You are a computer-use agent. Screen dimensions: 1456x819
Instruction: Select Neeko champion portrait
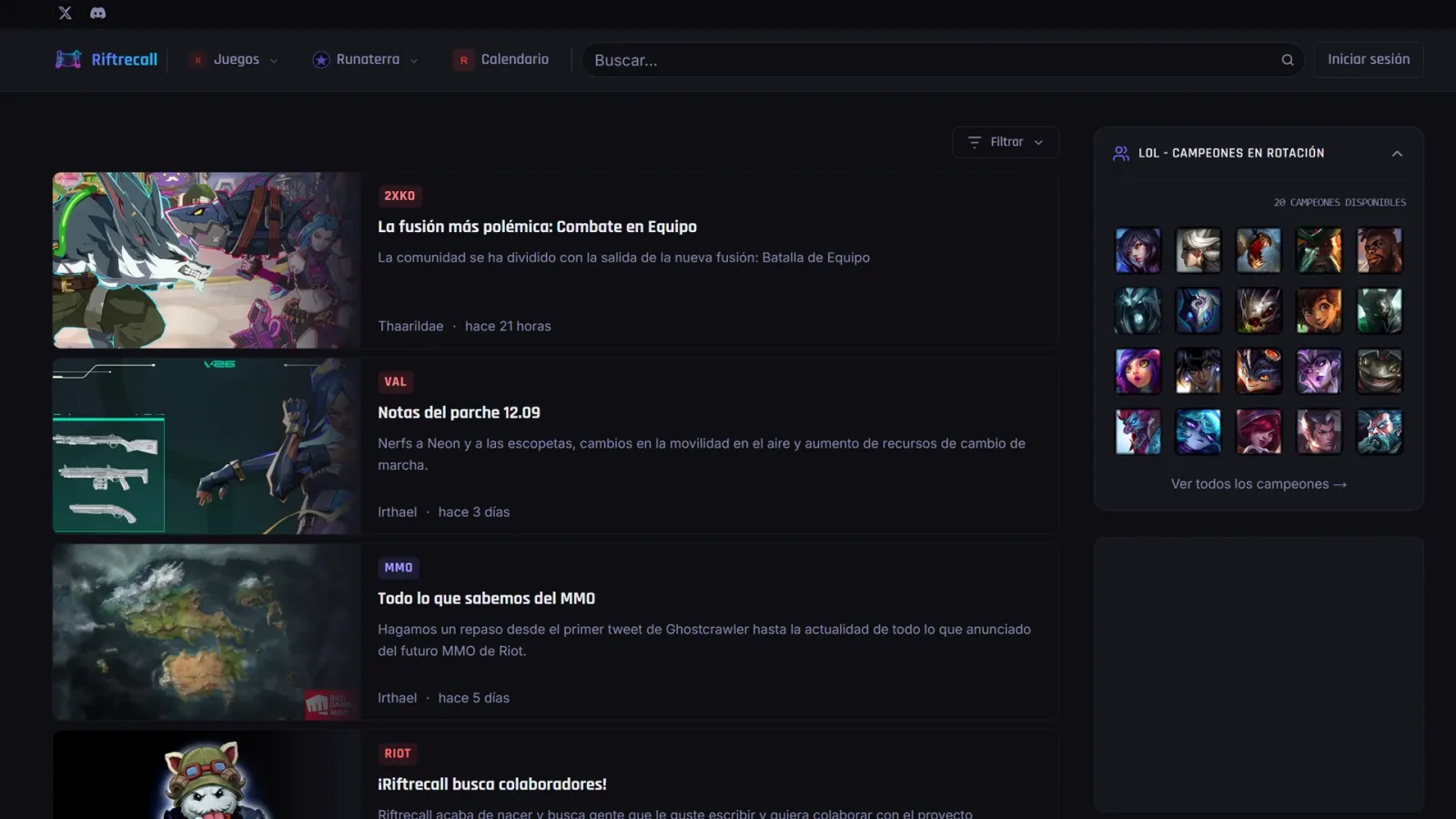click(1138, 371)
